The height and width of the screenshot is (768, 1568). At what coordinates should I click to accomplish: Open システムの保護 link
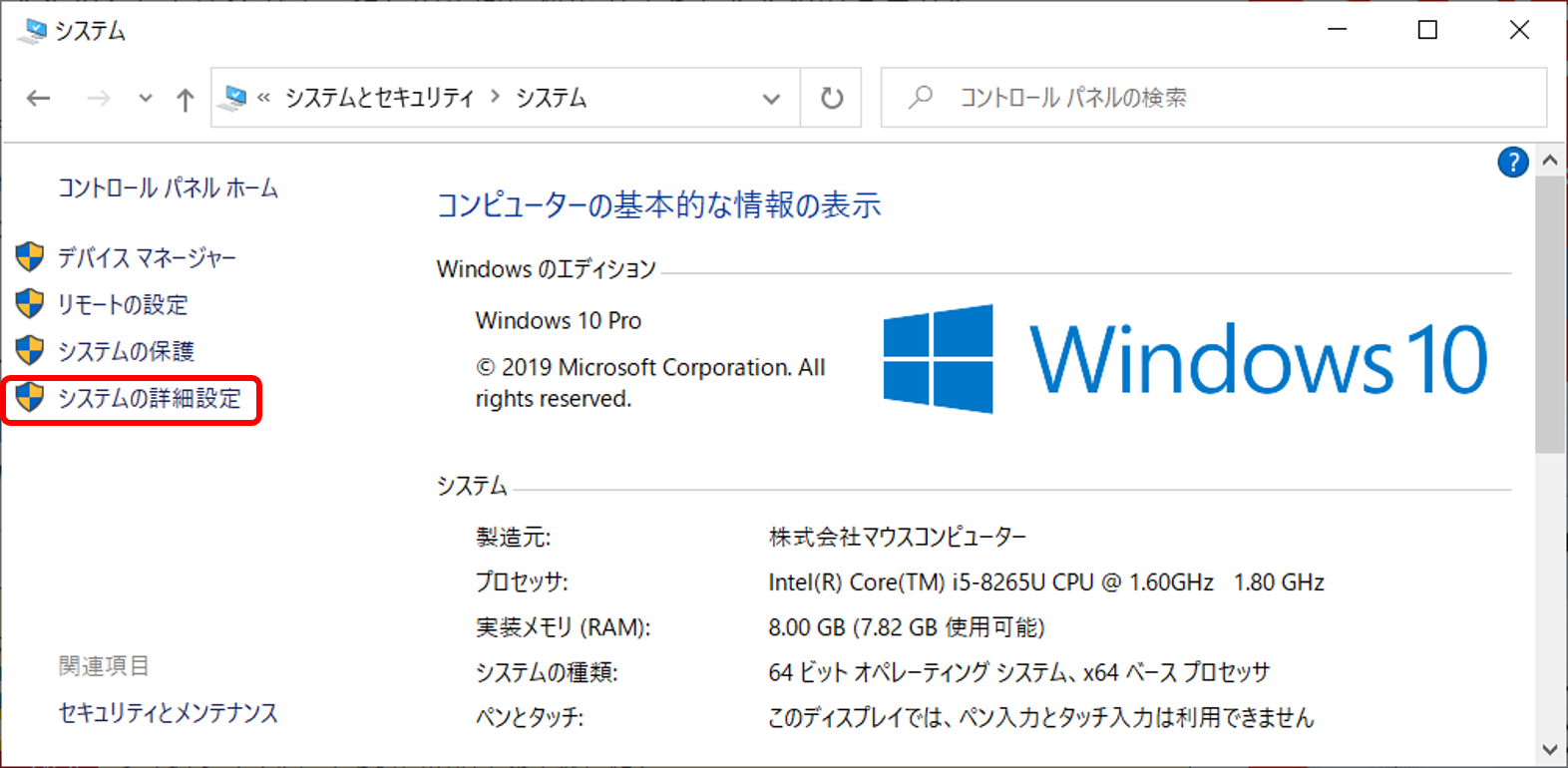pos(126,351)
